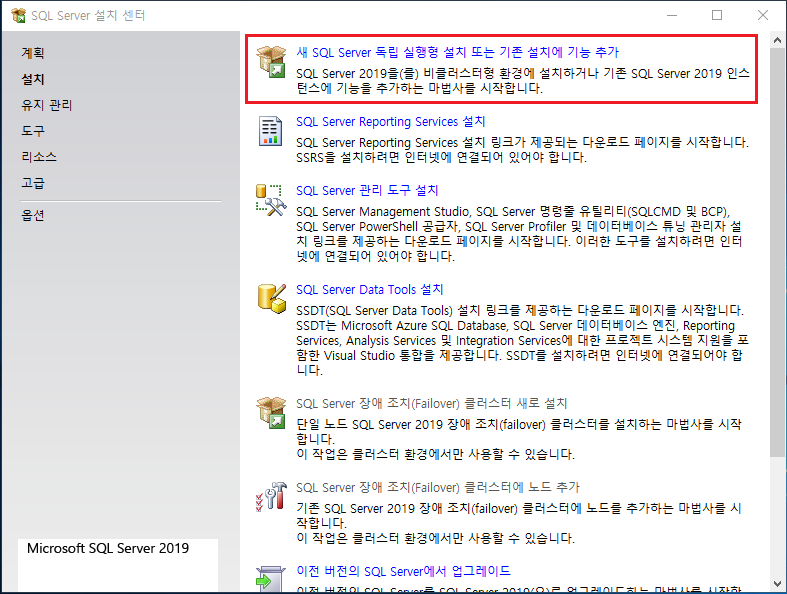This screenshot has height=594, width=787.
Task: Click the scrollbar up arrow
Action: (x=777, y=40)
